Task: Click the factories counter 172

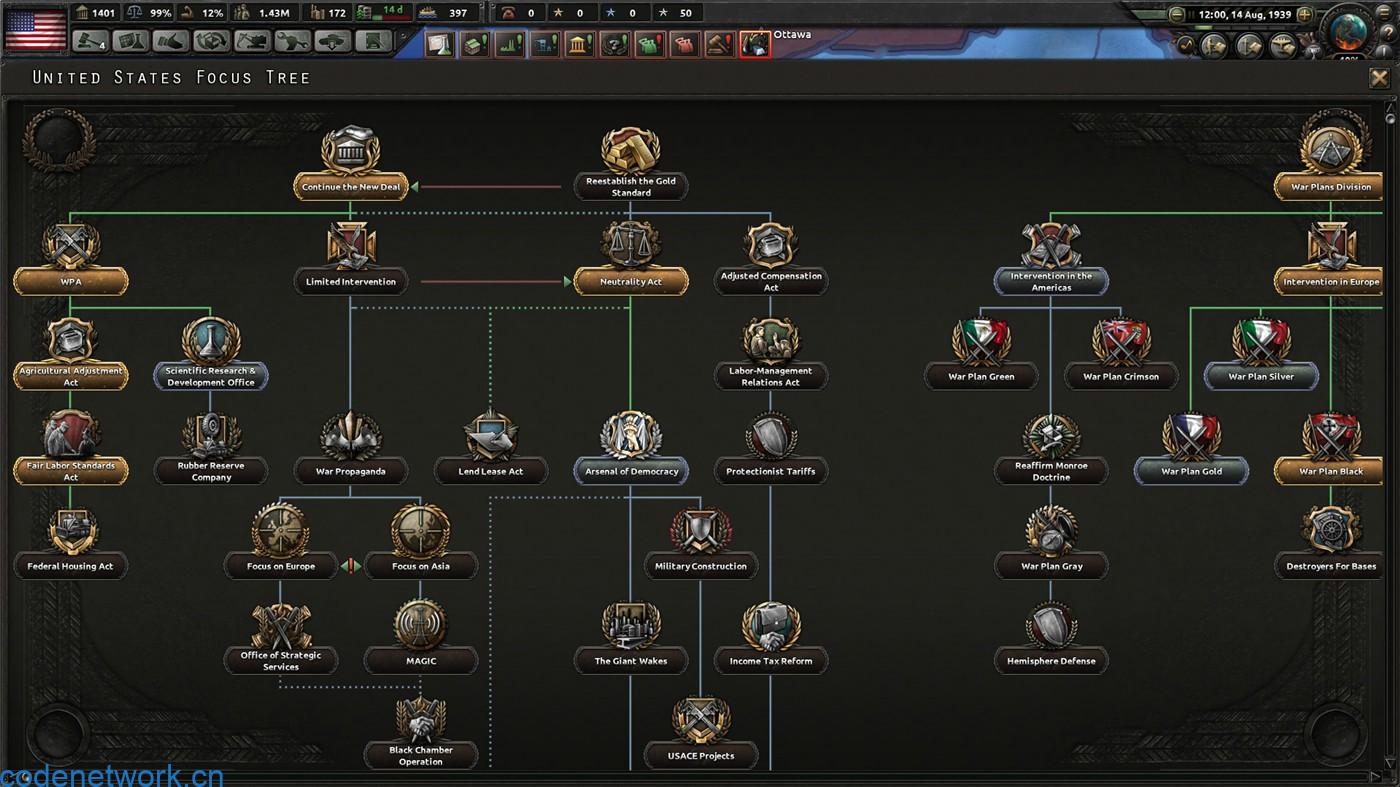Action: click(327, 13)
